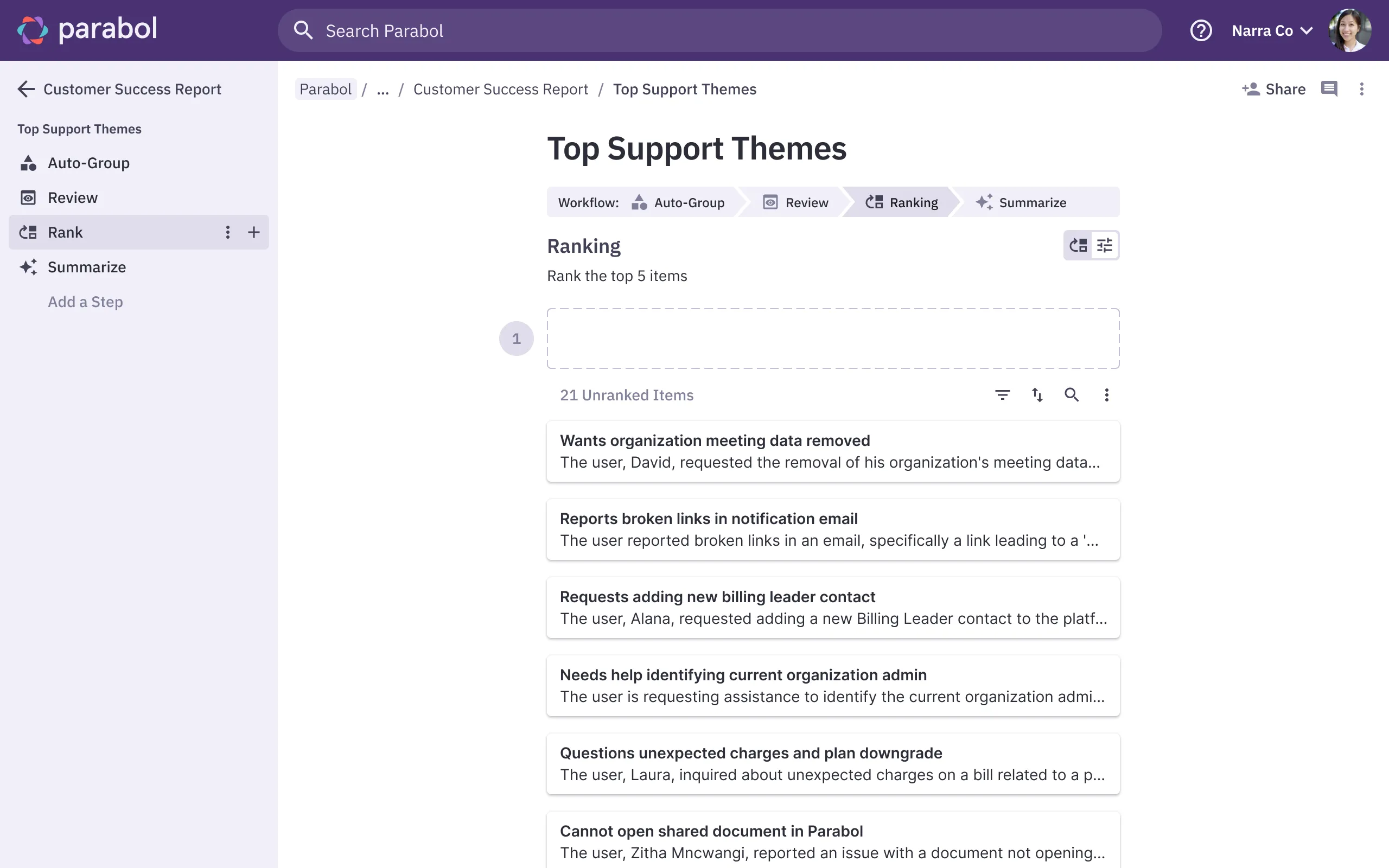Select 'Needs help identifying current organization admin' card

(833, 685)
